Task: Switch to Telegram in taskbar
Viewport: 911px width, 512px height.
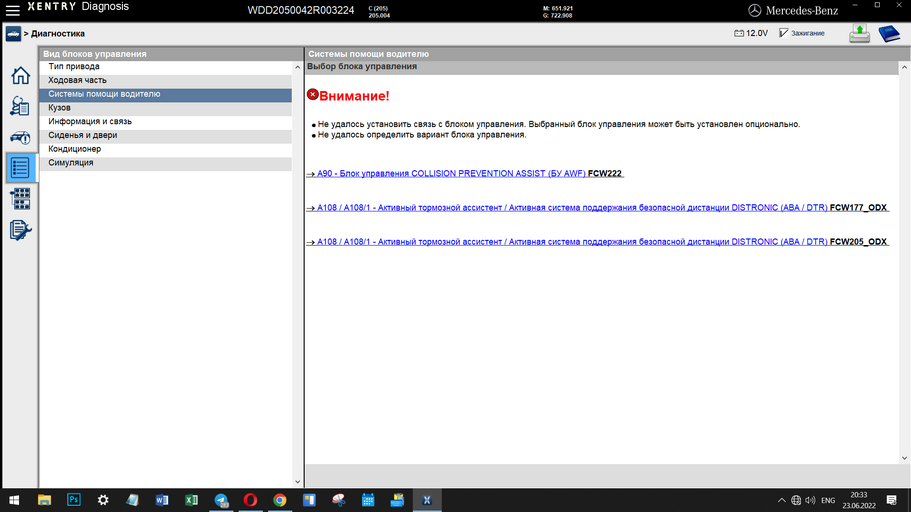Action: tap(221, 500)
